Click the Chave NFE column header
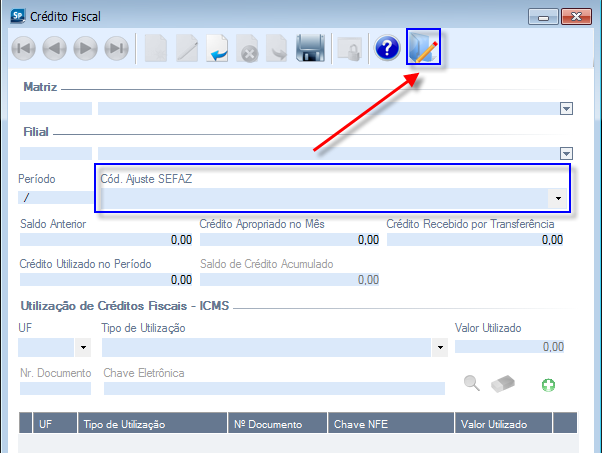This screenshot has height=453, width=602. click(391, 423)
